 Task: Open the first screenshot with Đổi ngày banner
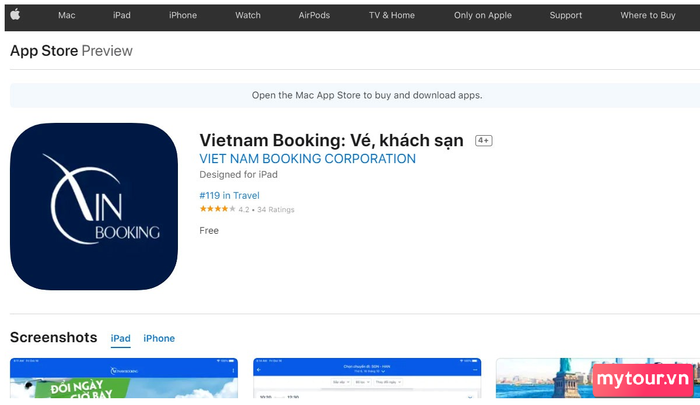pyautogui.click(x=124, y=378)
